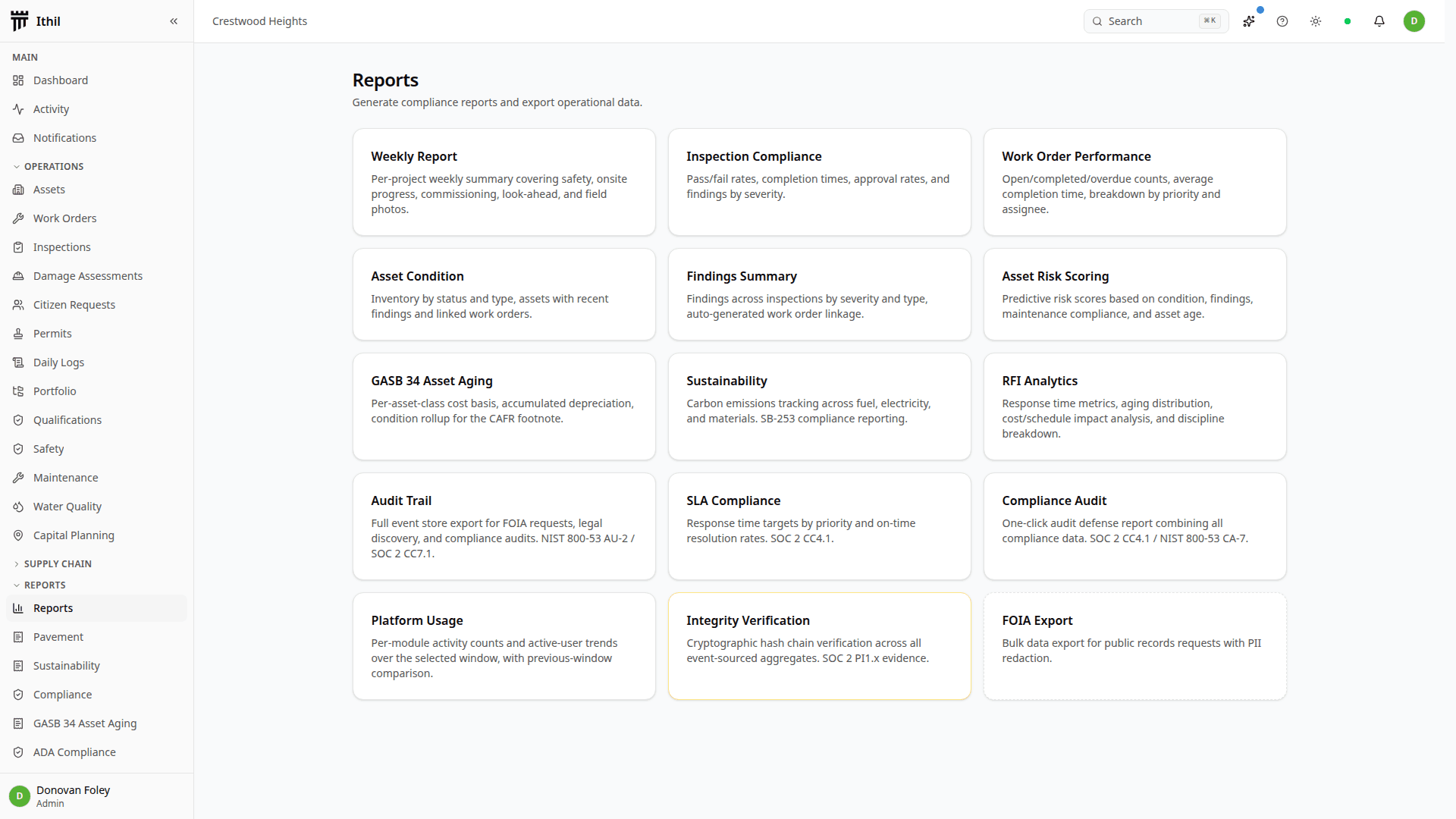Collapse the sidebar with double-chevron icon
Viewport: 1456px width, 819px height.
coord(174,21)
